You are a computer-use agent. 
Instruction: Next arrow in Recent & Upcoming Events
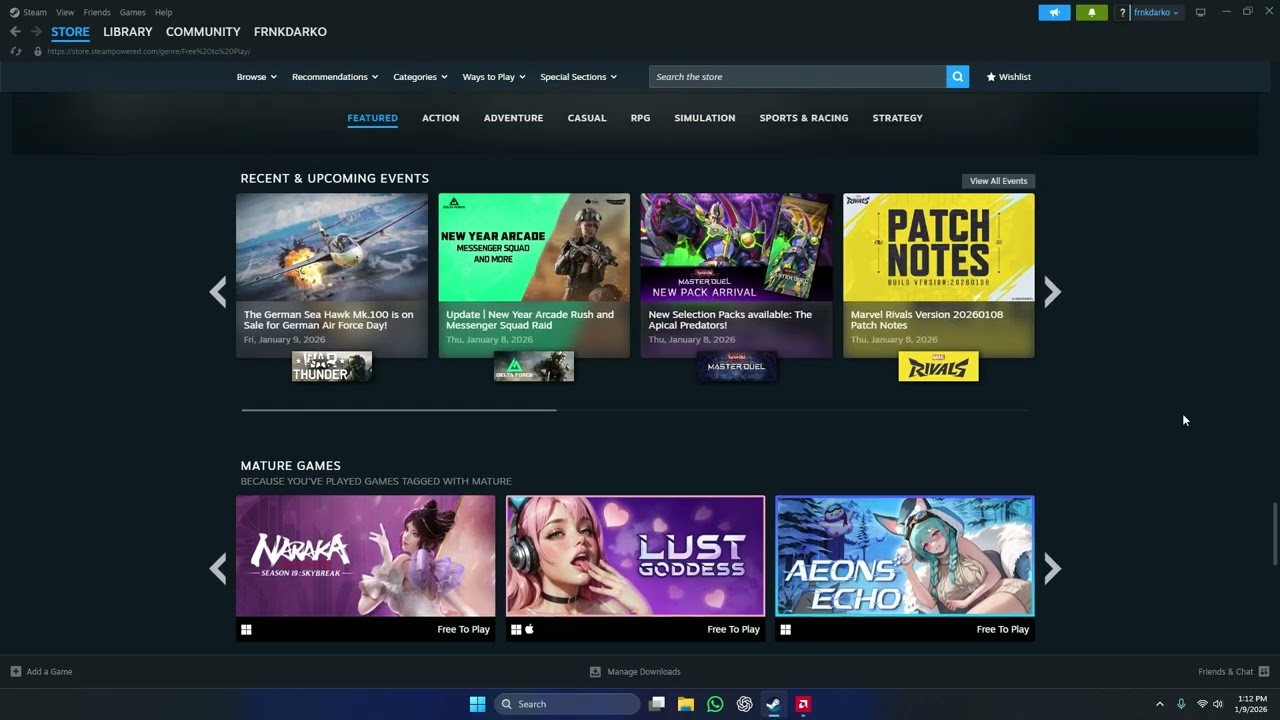click(1052, 291)
